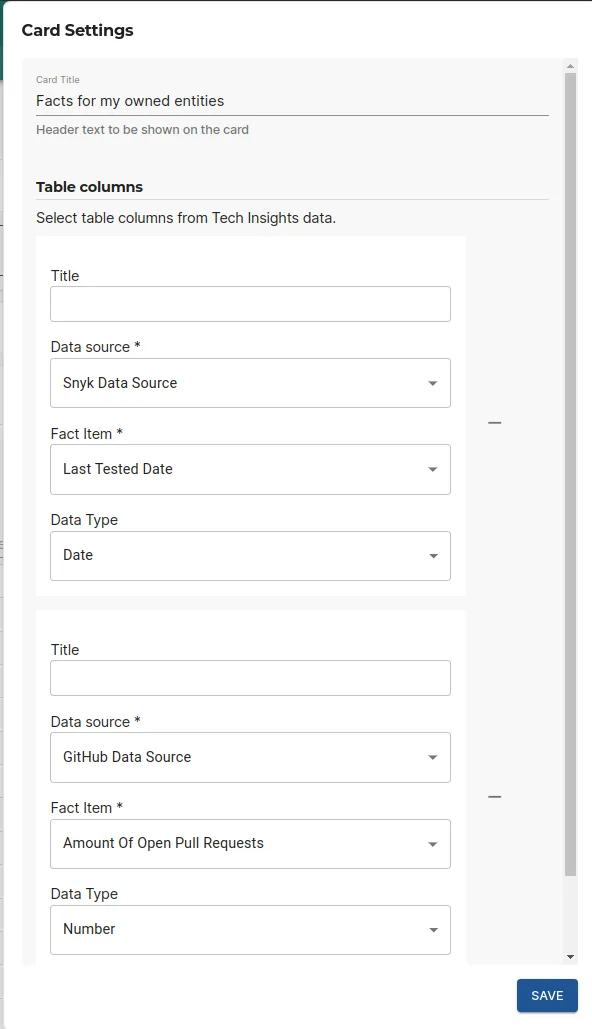
Task: Click the Last Tested Date dropdown caret
Action: [432, 469]
